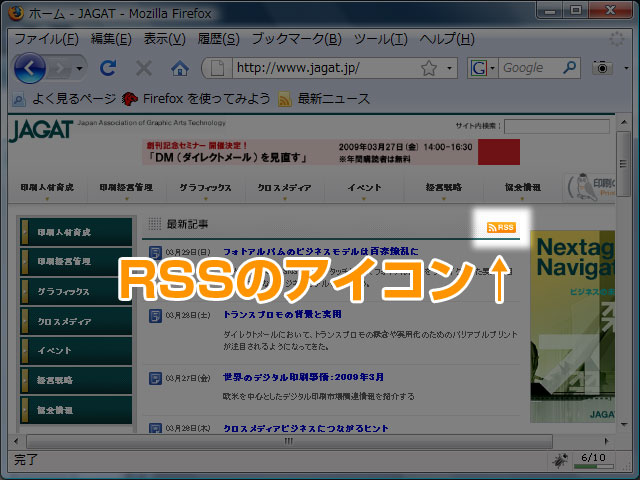This screenshot has height=480, width=640.
Task: Select イベント in left sidebar
Action: (76, 351)
